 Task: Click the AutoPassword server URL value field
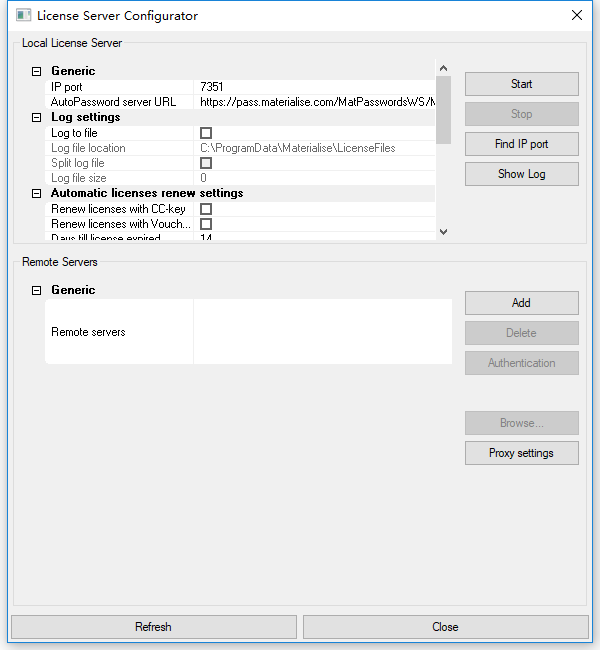(x=314, y=102)
